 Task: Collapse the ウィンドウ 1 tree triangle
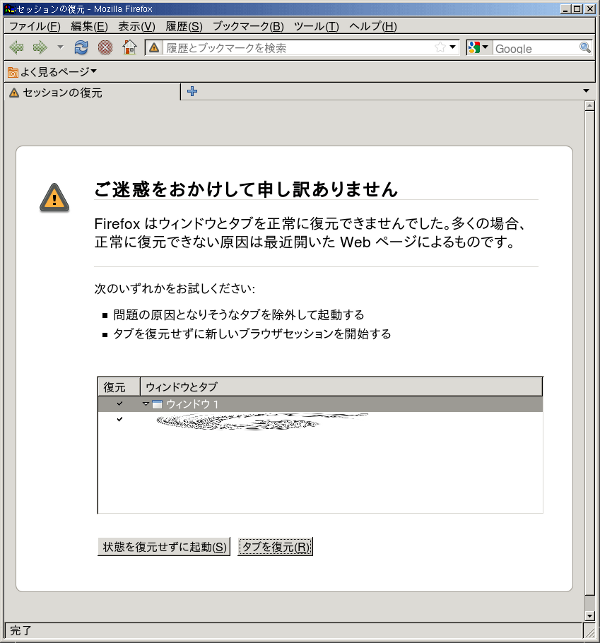point(145,404)
